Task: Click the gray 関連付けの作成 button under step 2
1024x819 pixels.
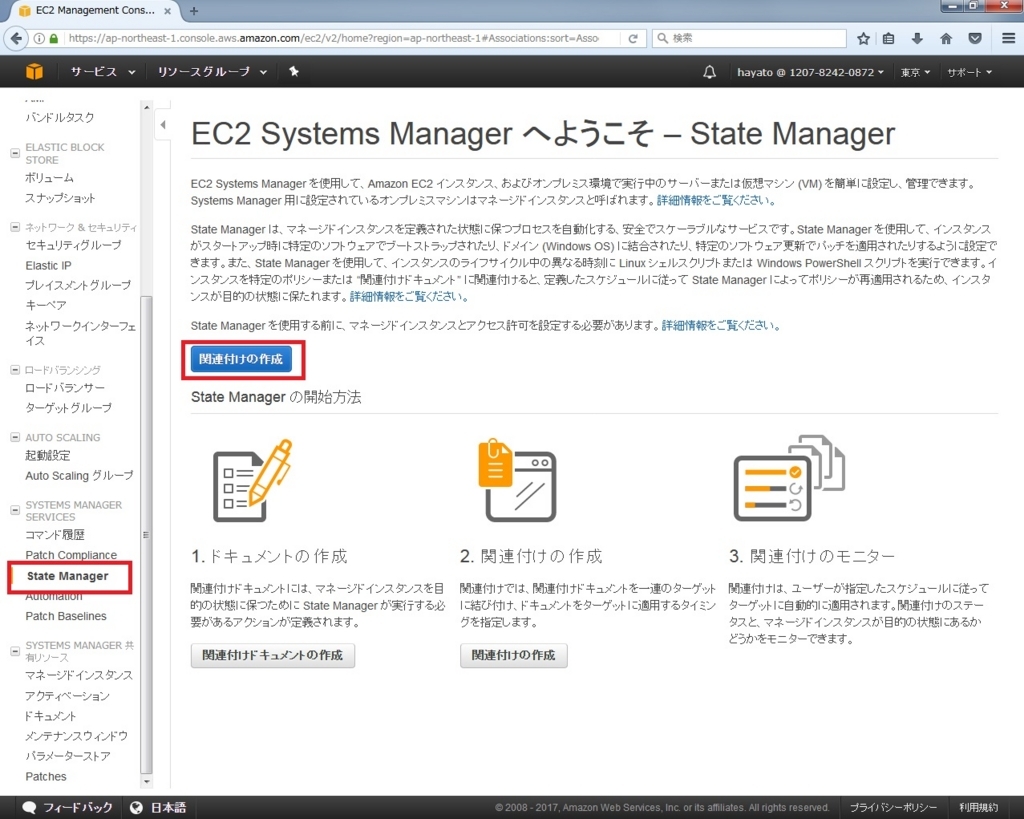Action: coord(513,655)
